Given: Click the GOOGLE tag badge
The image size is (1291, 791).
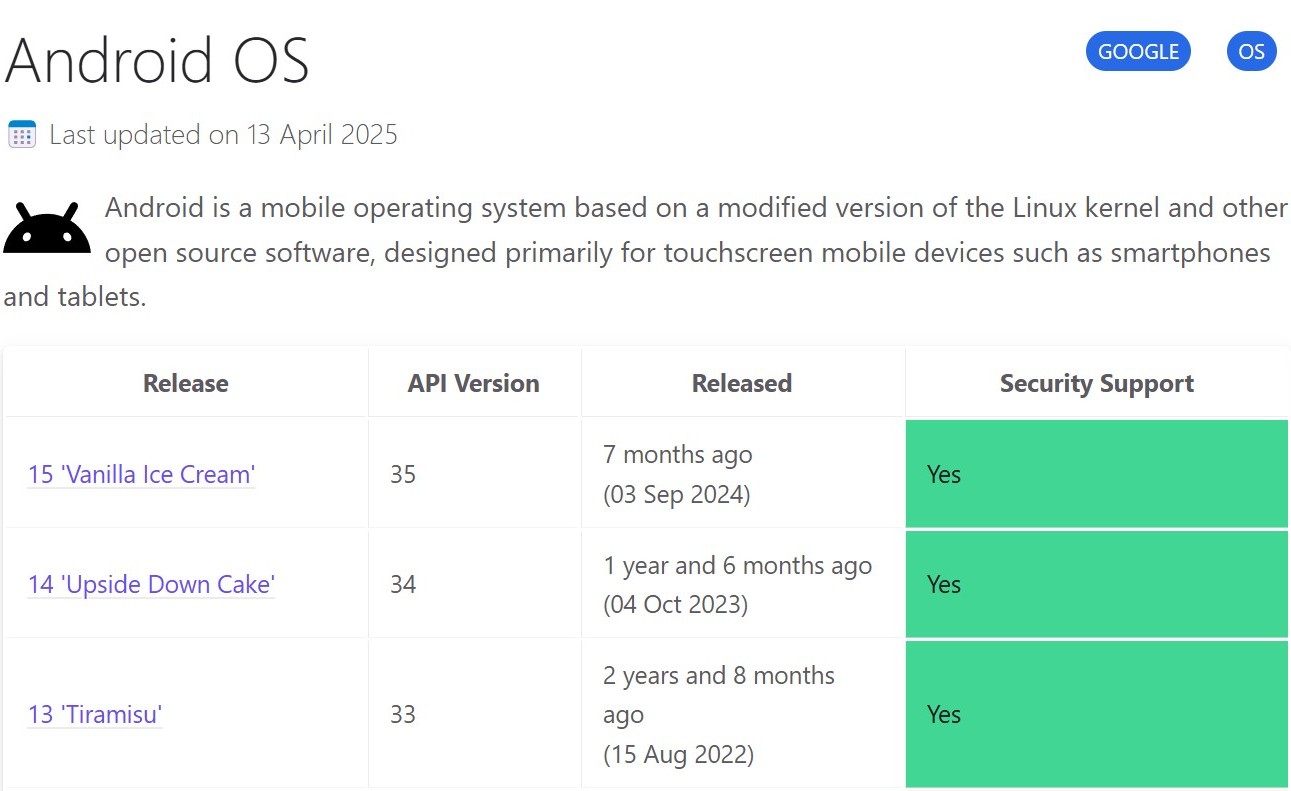Looking at the screenshot, I should click(1138, 52).
